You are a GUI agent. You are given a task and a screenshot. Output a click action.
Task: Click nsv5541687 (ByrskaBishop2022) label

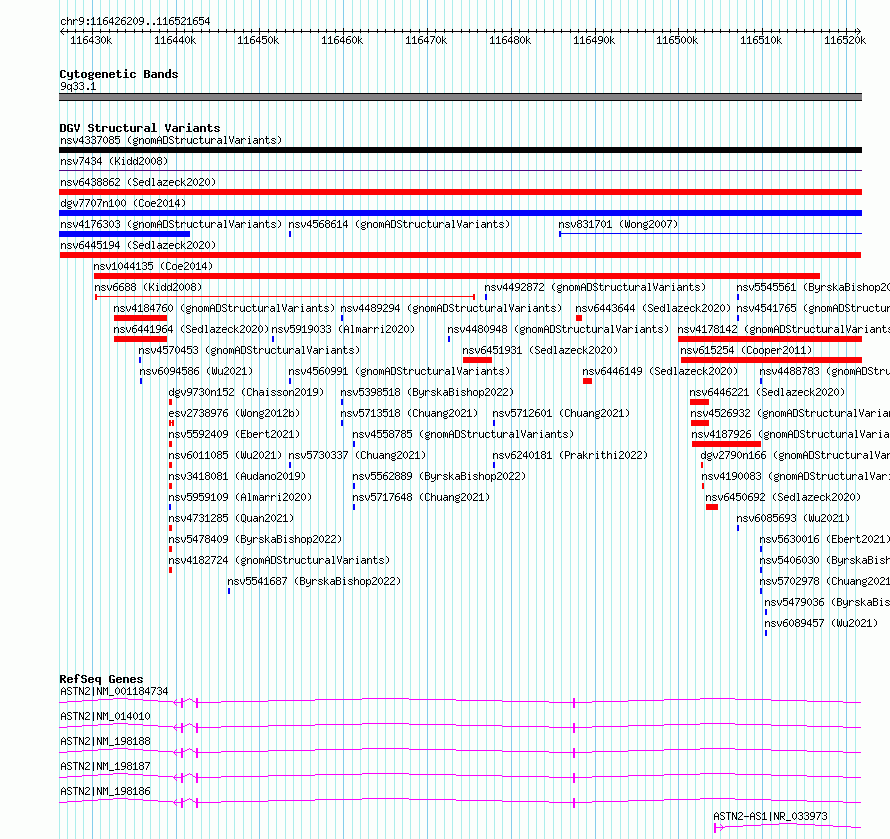coord(314,581)
